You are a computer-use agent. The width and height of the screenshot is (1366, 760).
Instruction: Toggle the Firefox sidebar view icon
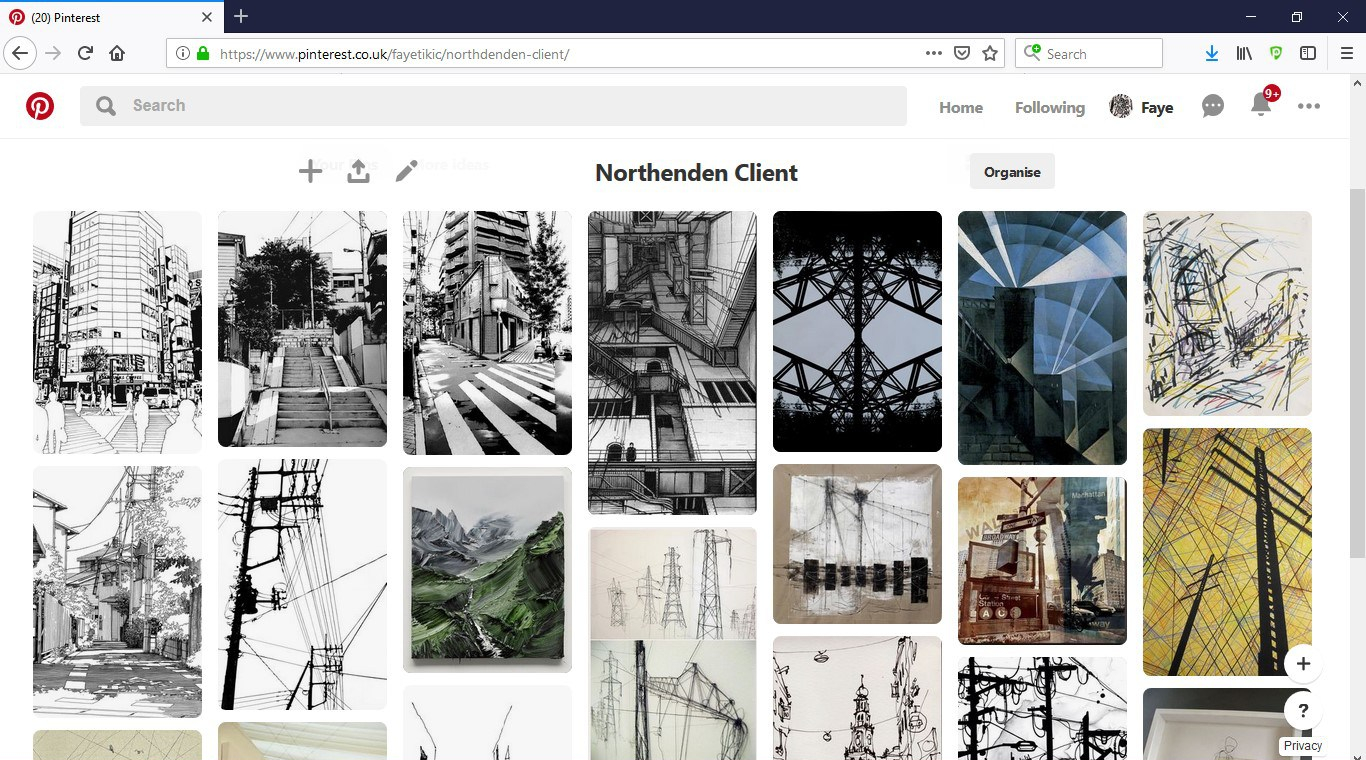(x=1307, y=54)
